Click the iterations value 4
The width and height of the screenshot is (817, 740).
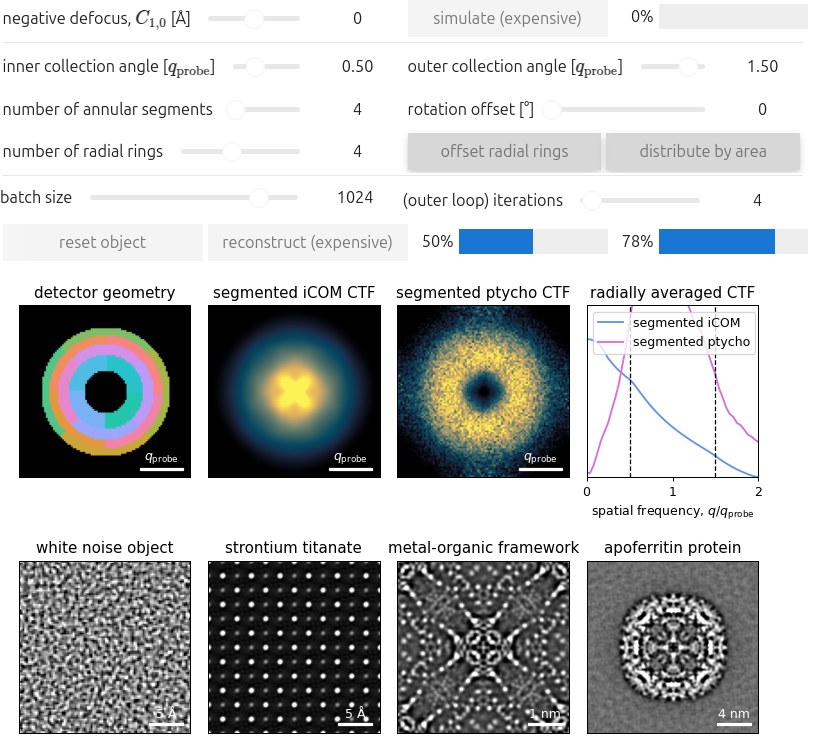(758, 201)
